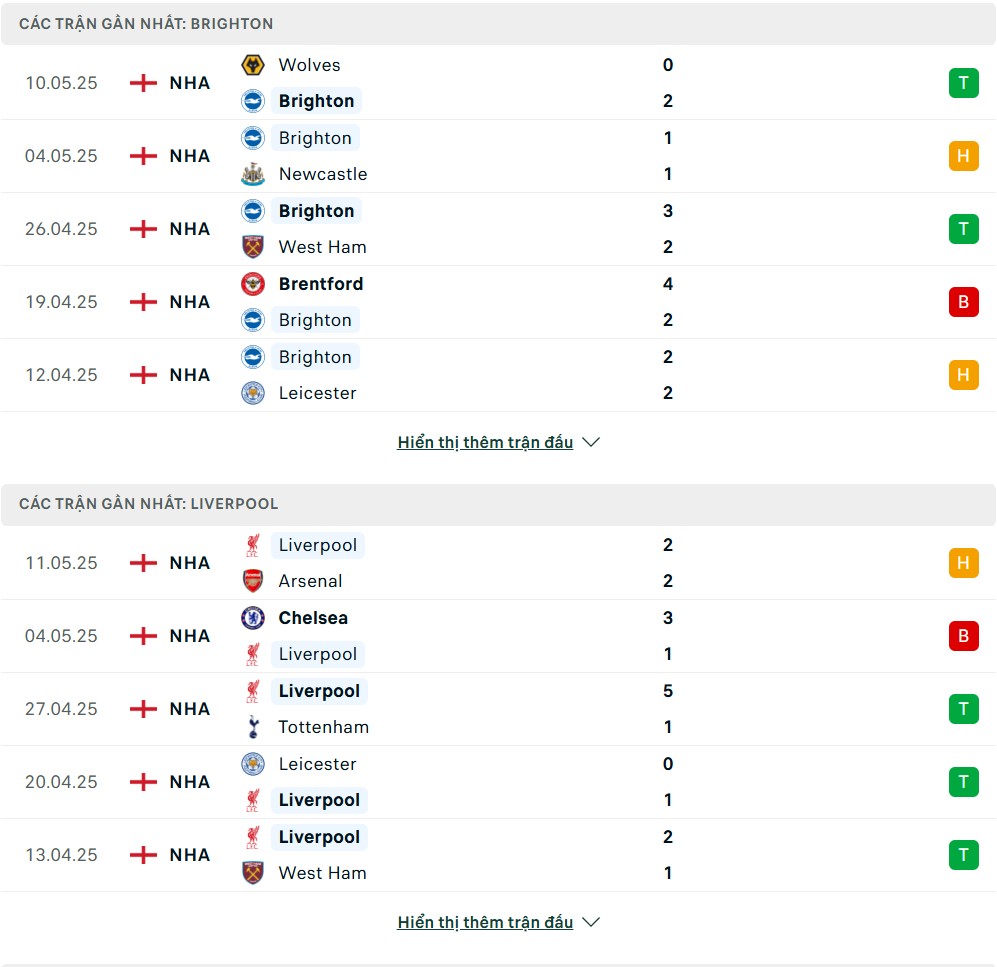Expand more Liverpool matches via chevron arrow
This screenshot has width=997, height=967.
click(591, 922)
